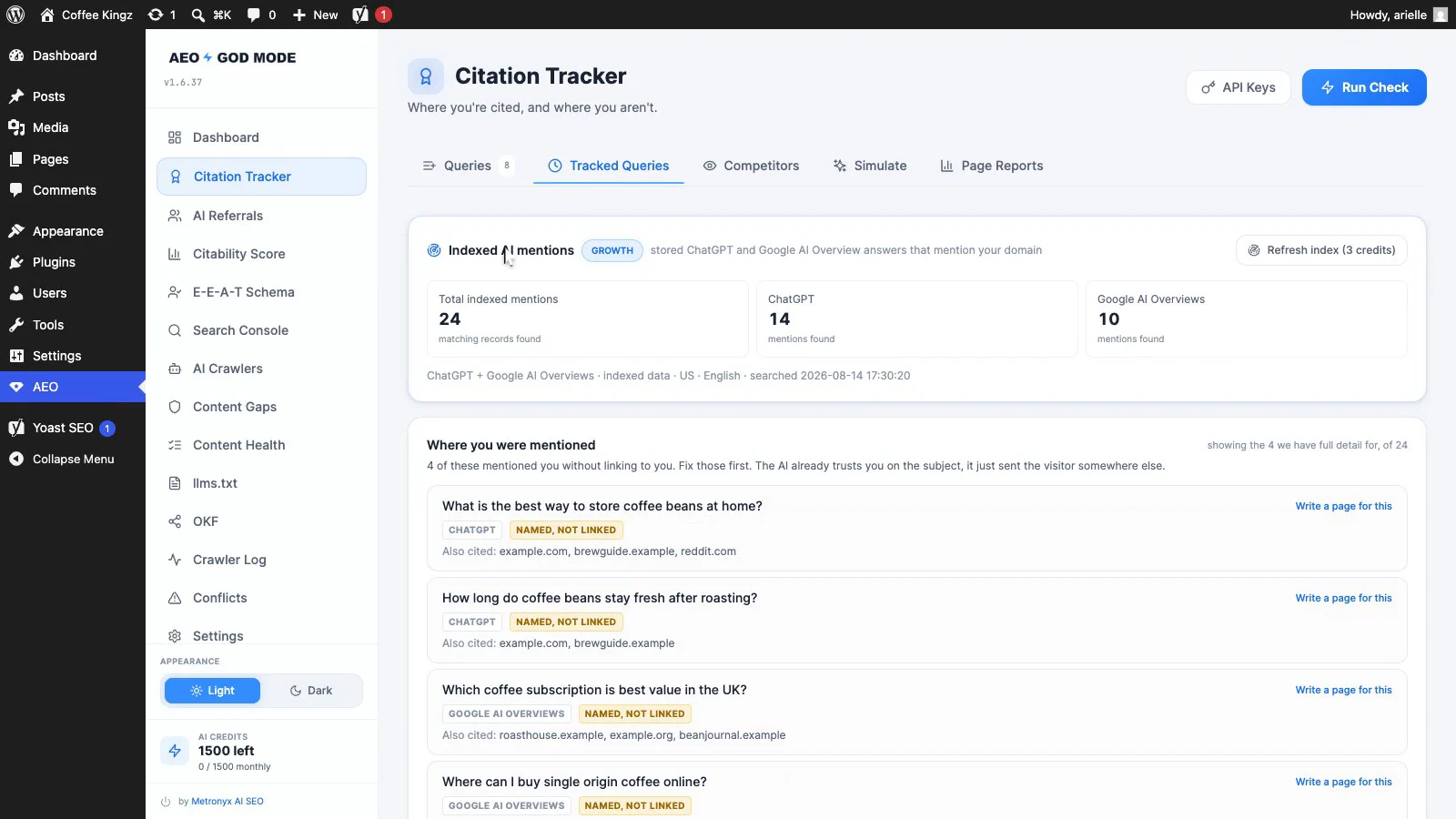Screen dimensions: 1456x819
Task: Click the GROWTH plan badge
Action: pyautogui.click(x=612, y=250)
